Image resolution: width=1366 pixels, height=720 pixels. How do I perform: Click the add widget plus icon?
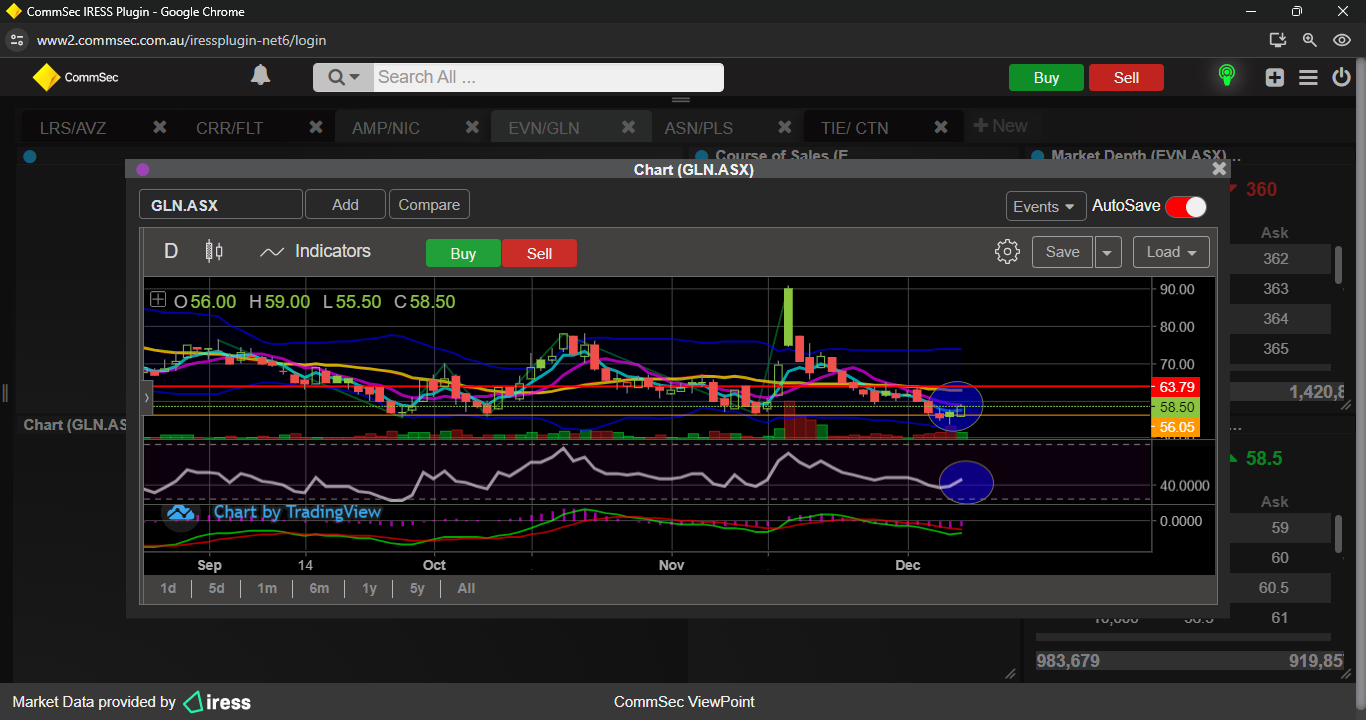[x=1274, y=77]
